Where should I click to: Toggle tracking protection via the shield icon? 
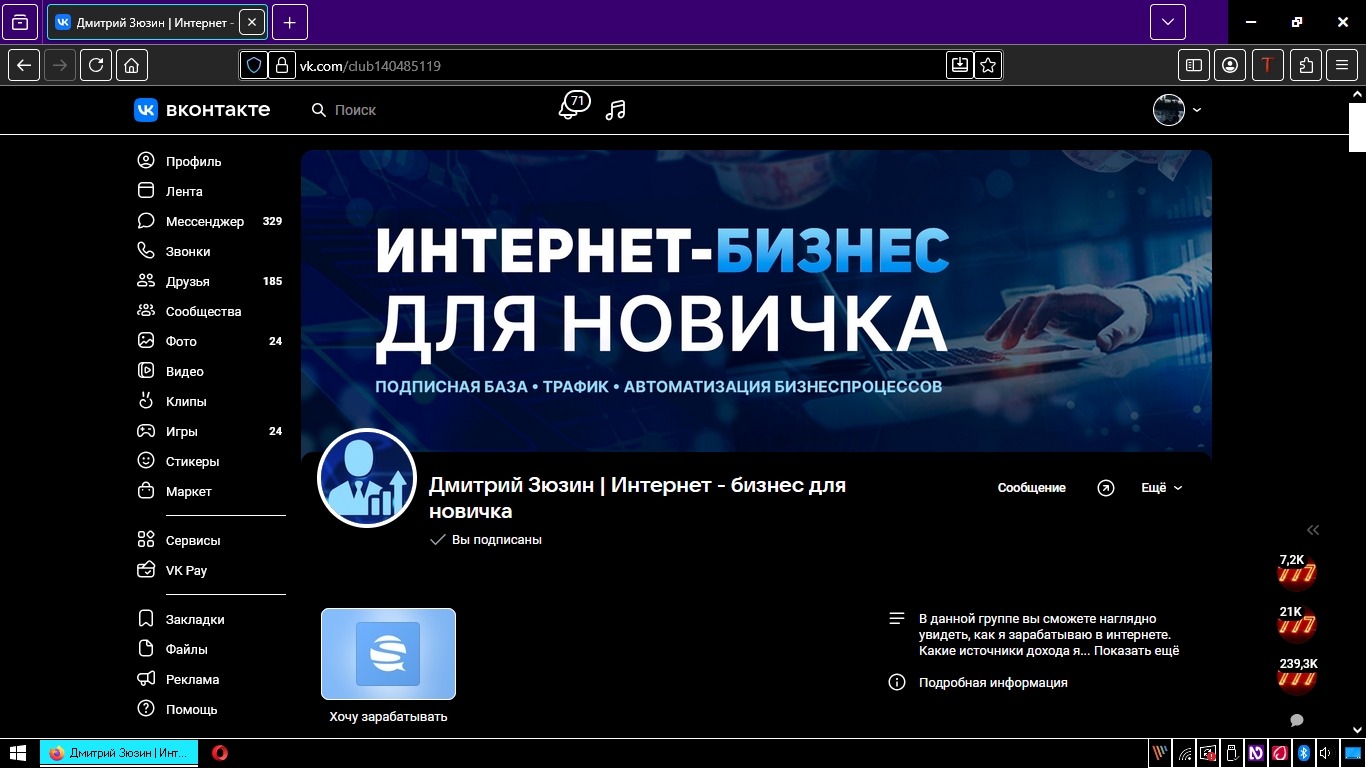(x=253, y=64)
